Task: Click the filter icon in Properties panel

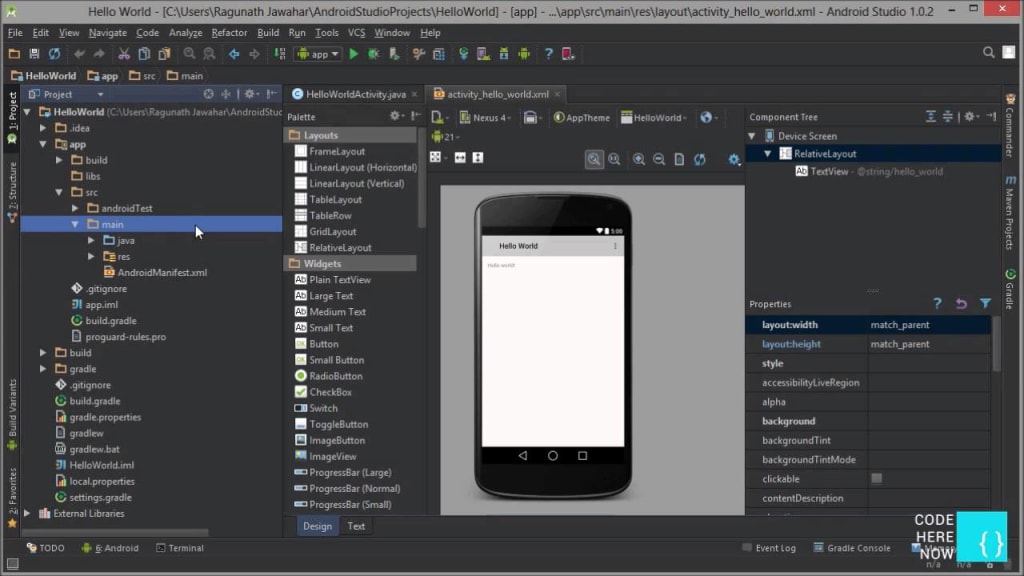Action: click(x=985, y=304)
